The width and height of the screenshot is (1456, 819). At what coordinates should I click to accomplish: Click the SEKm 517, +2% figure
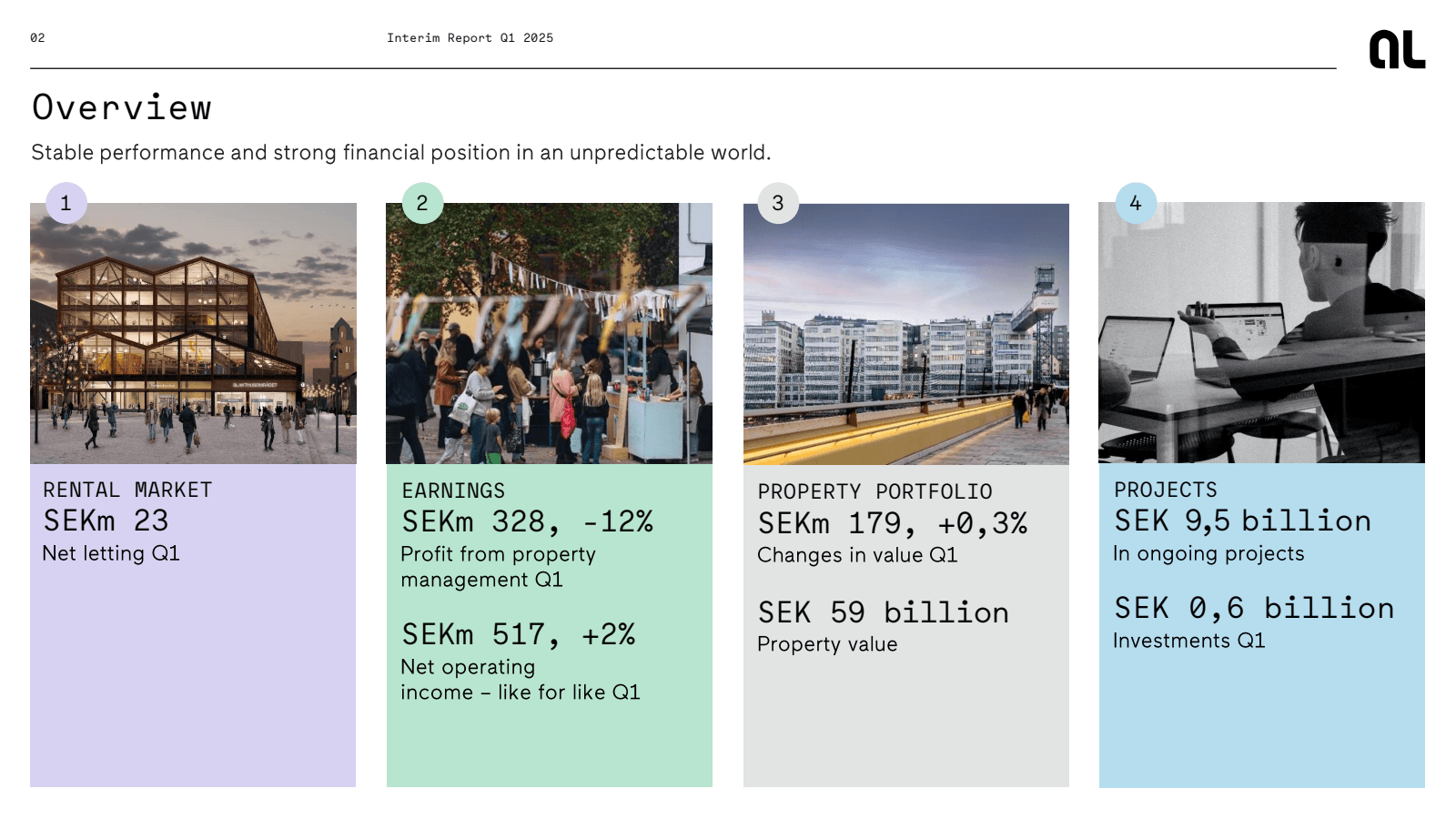coord(518,634)
